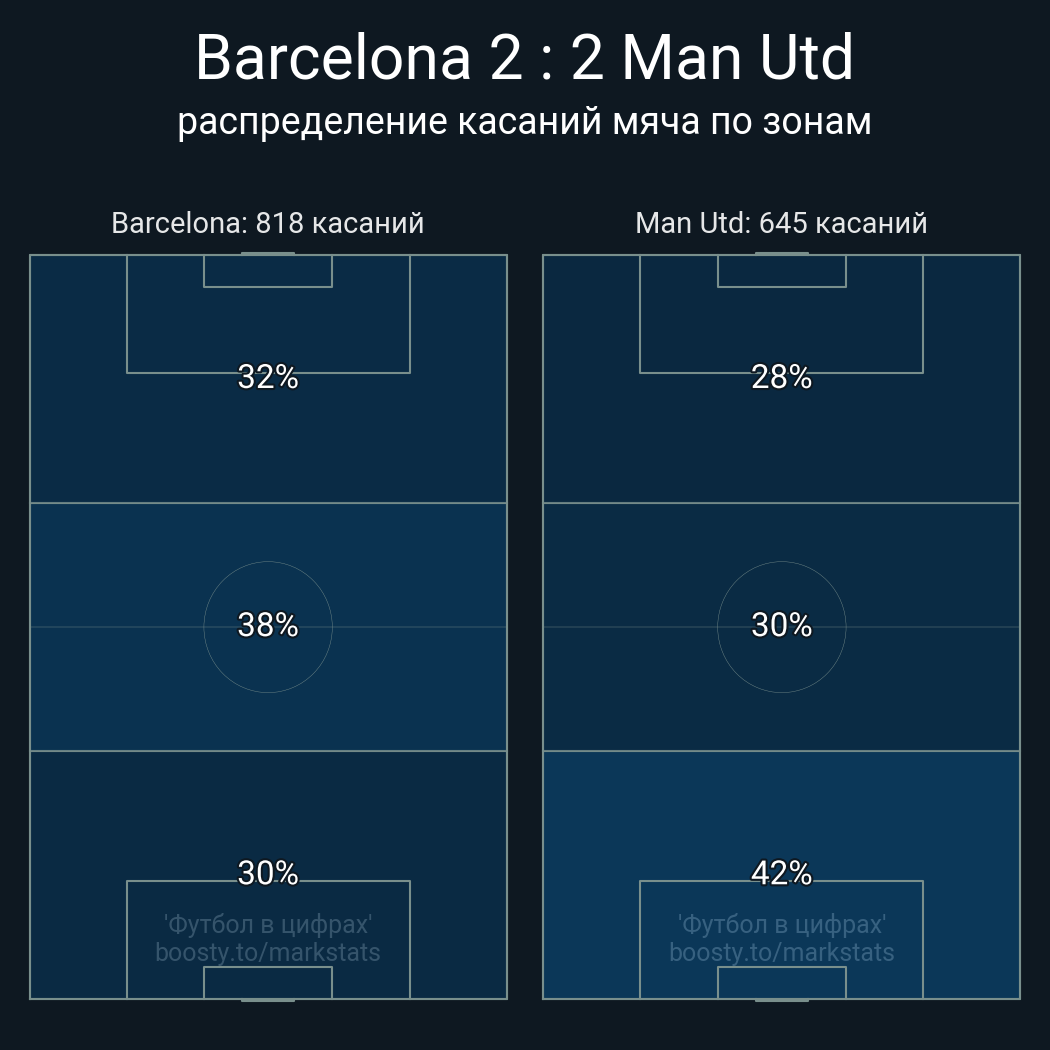This screenshot has height=1050, width=1050.
Task: Click 'Футбол в цифрах' watermark on Man Utd pitch
Action: tap(781, 924)
